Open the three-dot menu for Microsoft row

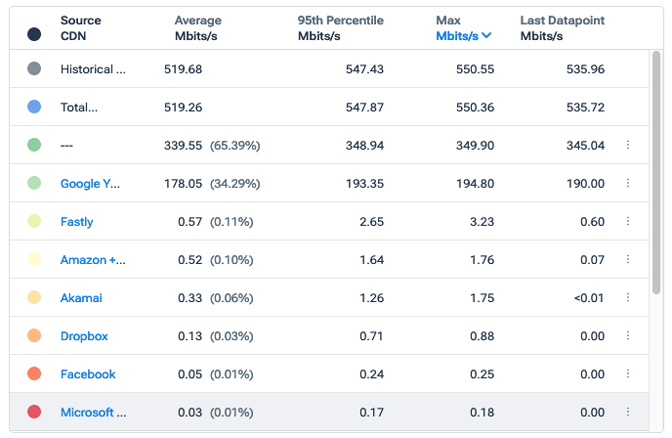[628, 412]
